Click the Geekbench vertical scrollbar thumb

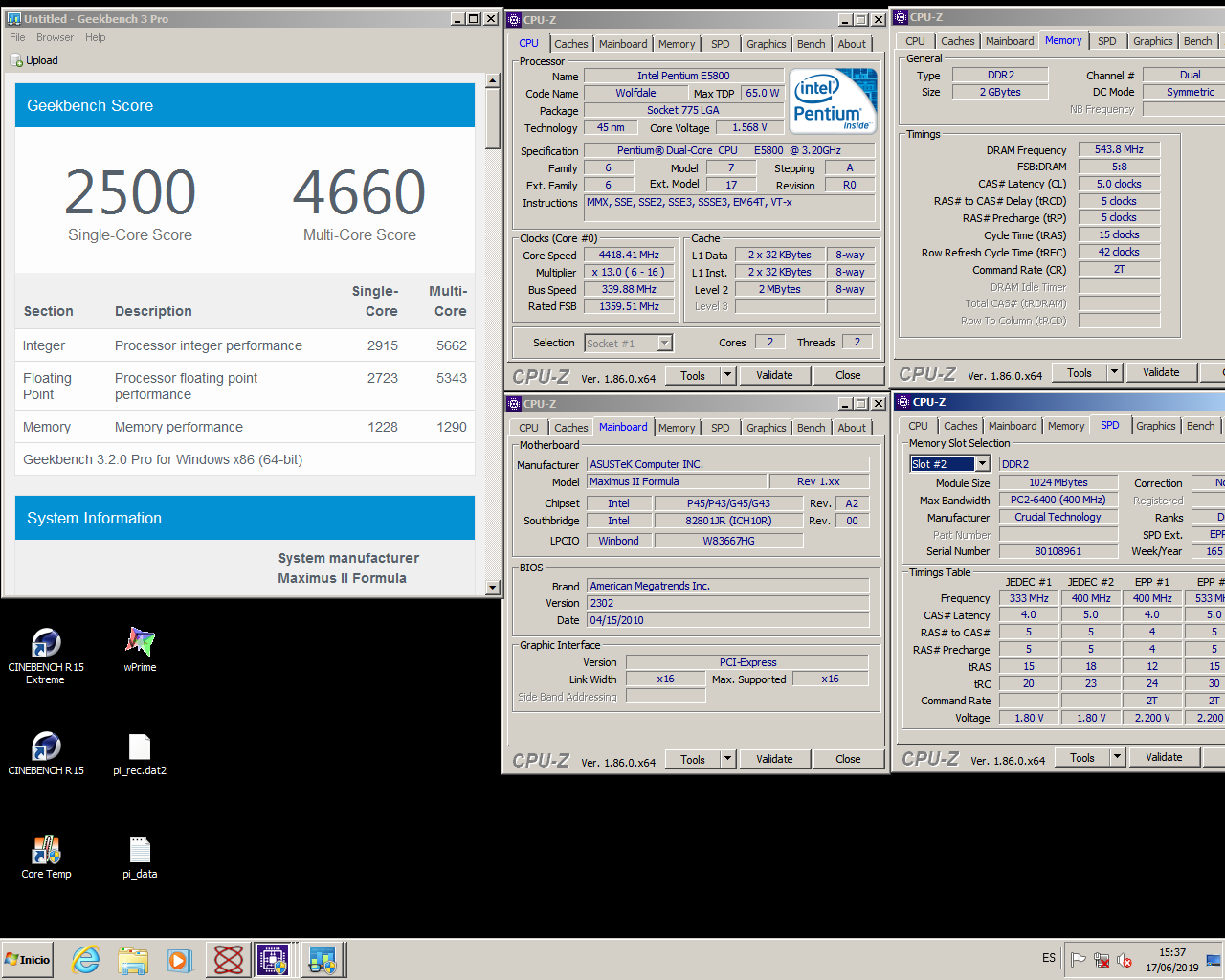pos(493,119)
